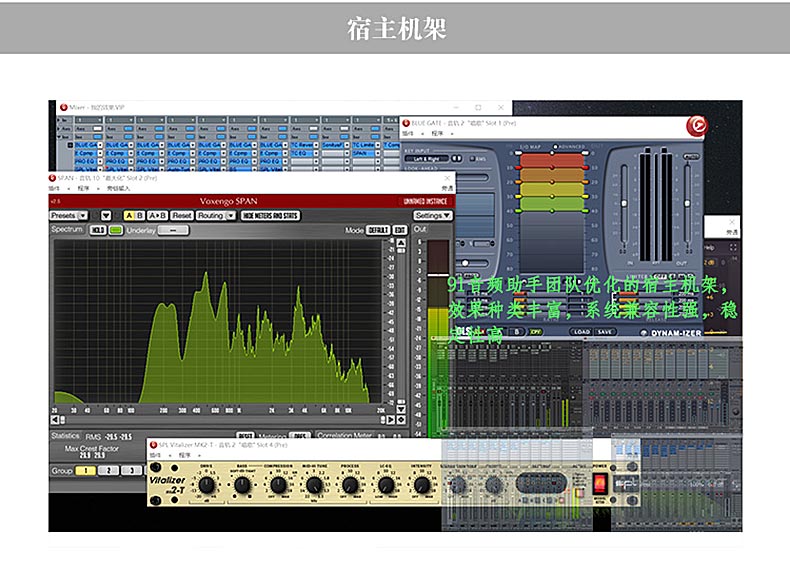Select the A state button in SPAN

click(130, 215)
